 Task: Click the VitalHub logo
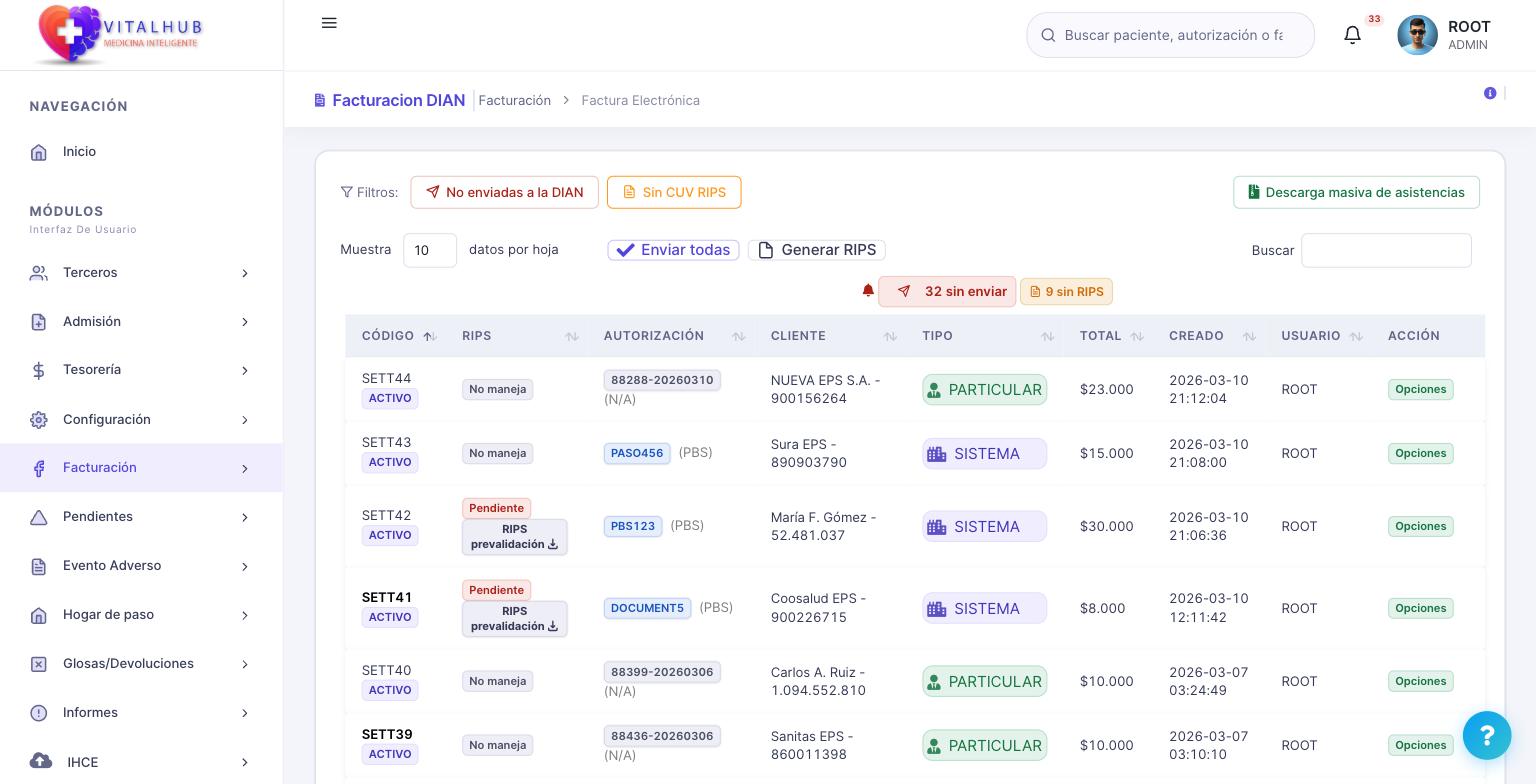pos(118,34)
